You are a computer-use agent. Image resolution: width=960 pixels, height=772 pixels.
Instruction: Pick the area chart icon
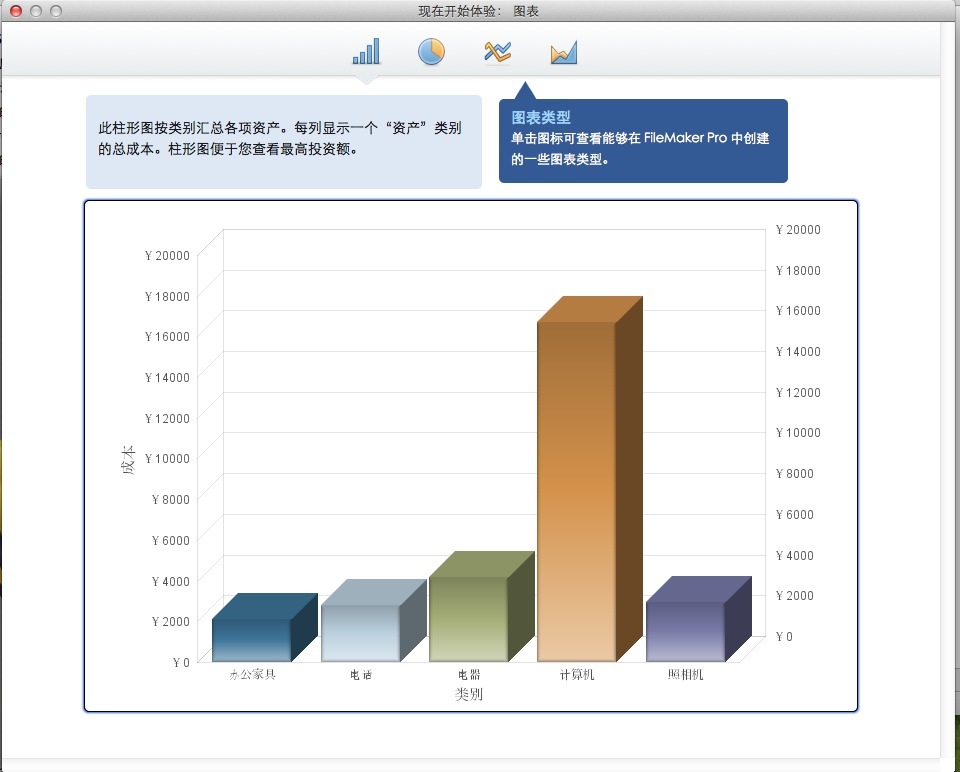[564, 53]
